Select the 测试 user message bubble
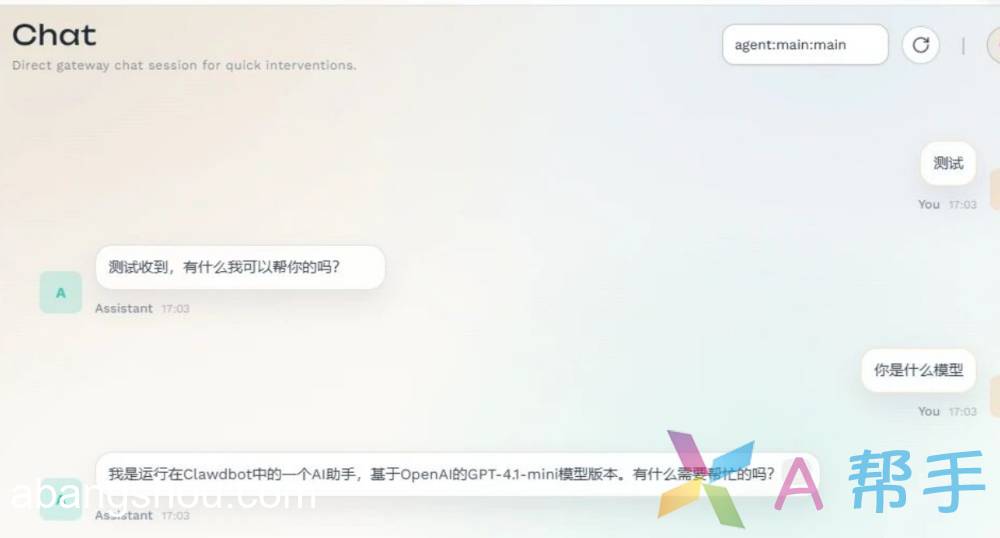This screenshot has height=538, width=1000. click(947, 163)
